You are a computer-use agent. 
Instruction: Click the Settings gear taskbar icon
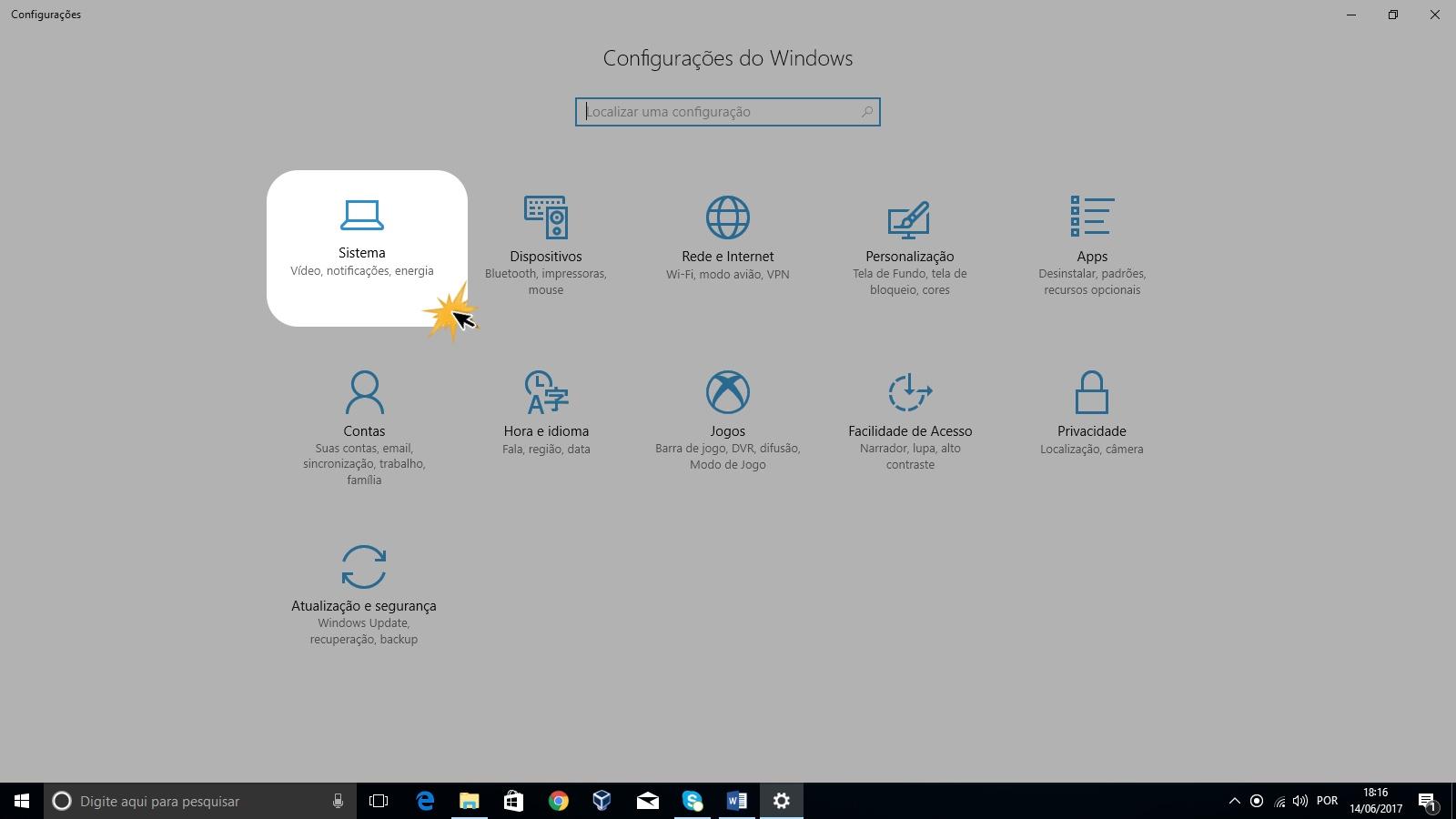point(781,801)
